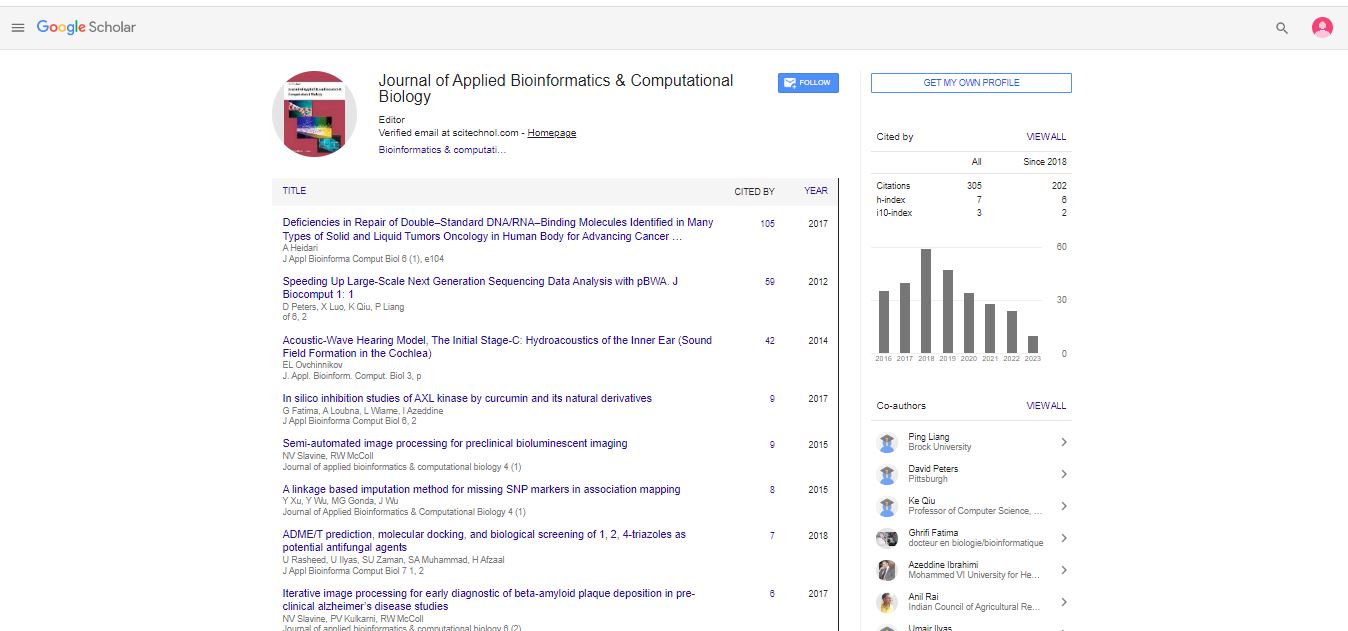Screen dimensions: 1348x631
Task: Expand chevron beside Azeddine Ibrahimi
Action: [x=1064, y=570]
